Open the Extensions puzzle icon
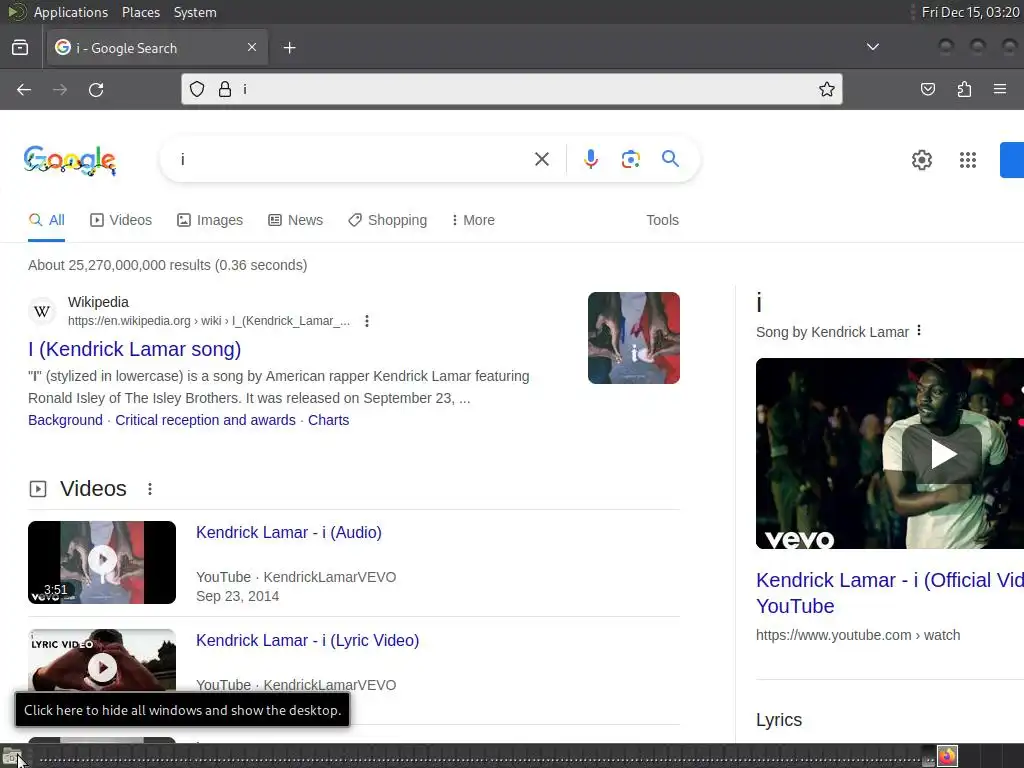 click(x=964, y=89)
